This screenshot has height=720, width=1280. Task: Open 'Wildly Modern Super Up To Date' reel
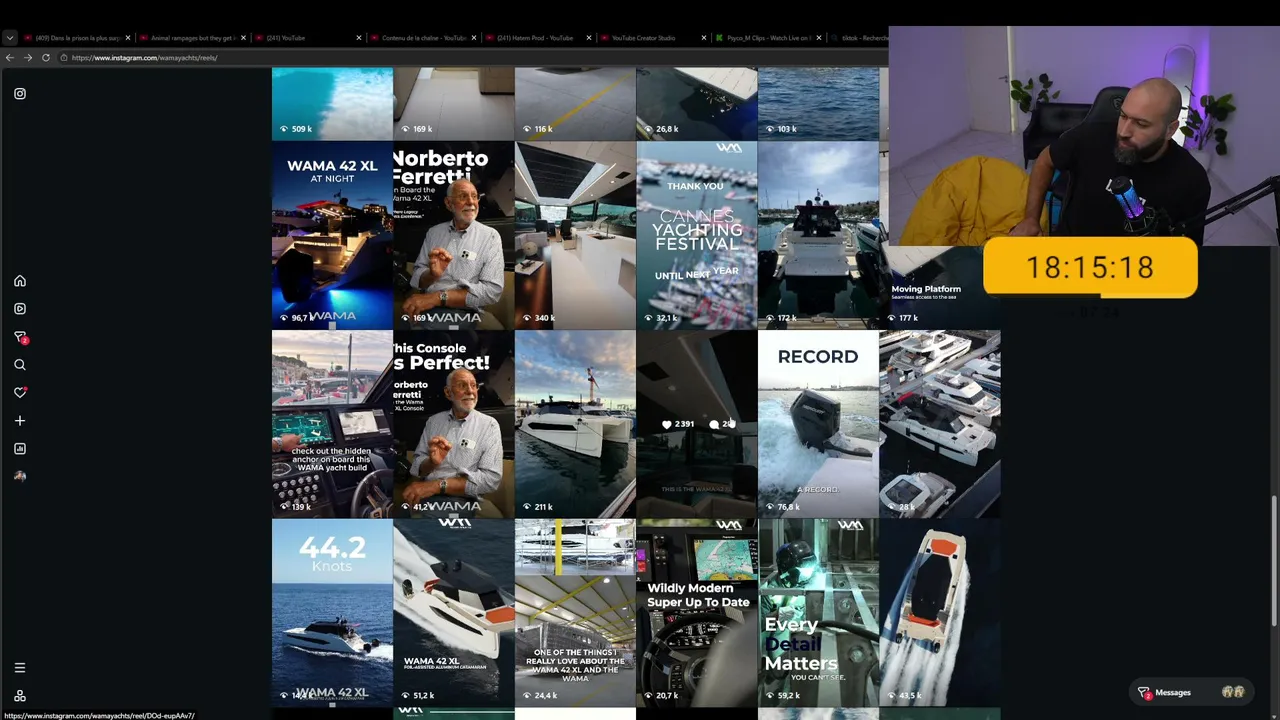click(697, 613)
